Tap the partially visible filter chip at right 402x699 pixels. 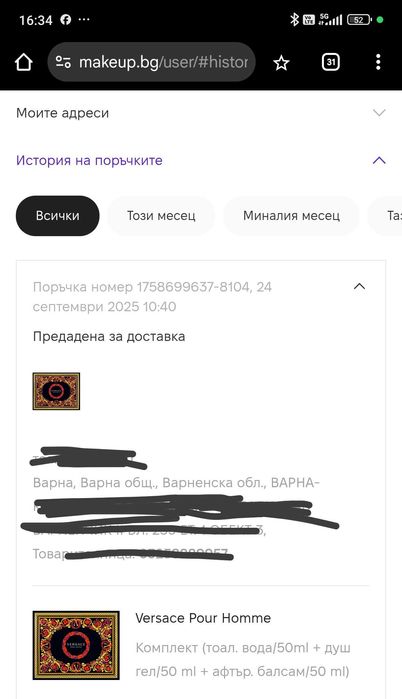[385, 216]
